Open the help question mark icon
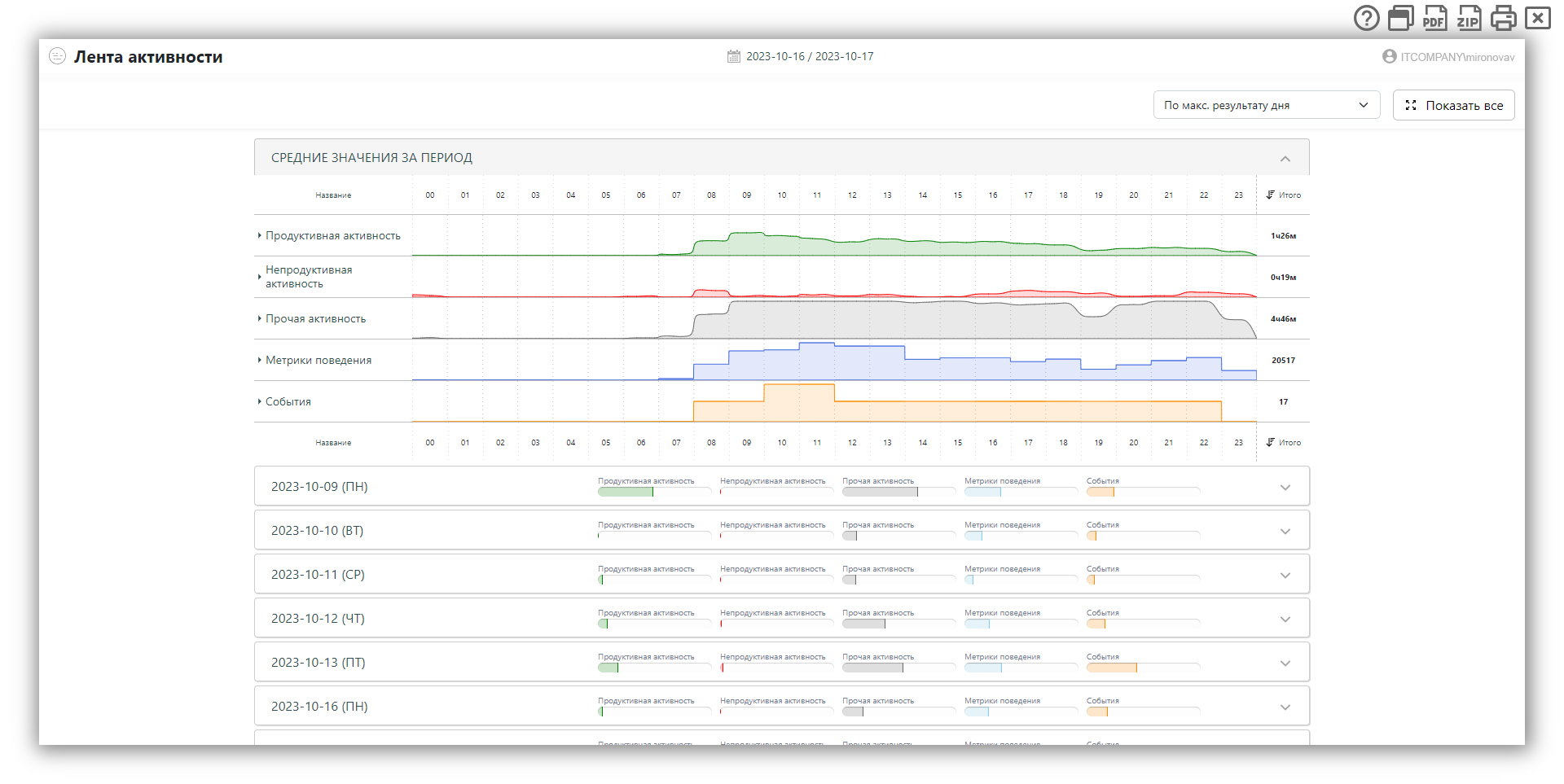 pos(1366,18)
